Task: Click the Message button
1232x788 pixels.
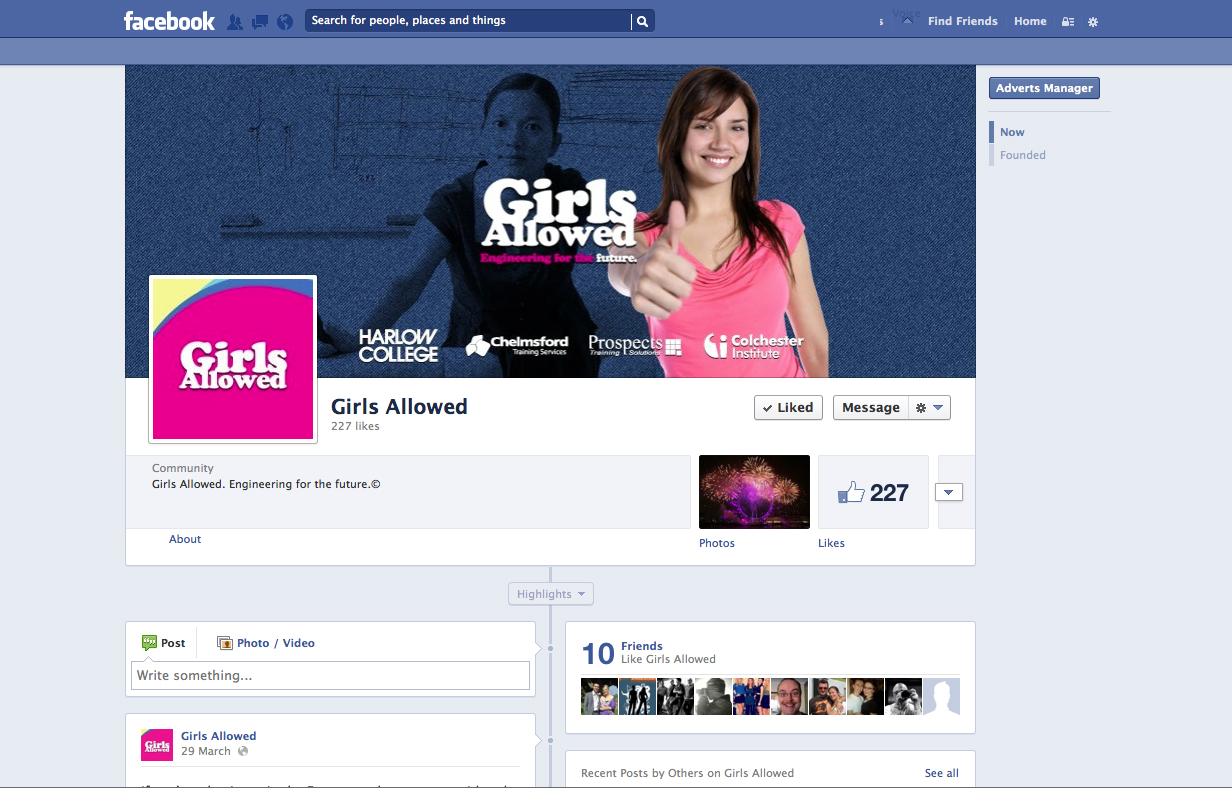Action: 871,407
